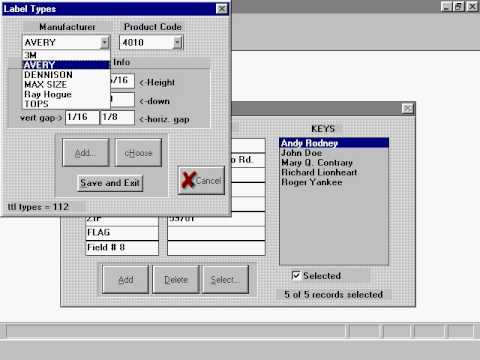Click the Height input field
Image resolution: width=480 pixels, height=360 pixels.
pyautogui.click(x=122, y=81)
